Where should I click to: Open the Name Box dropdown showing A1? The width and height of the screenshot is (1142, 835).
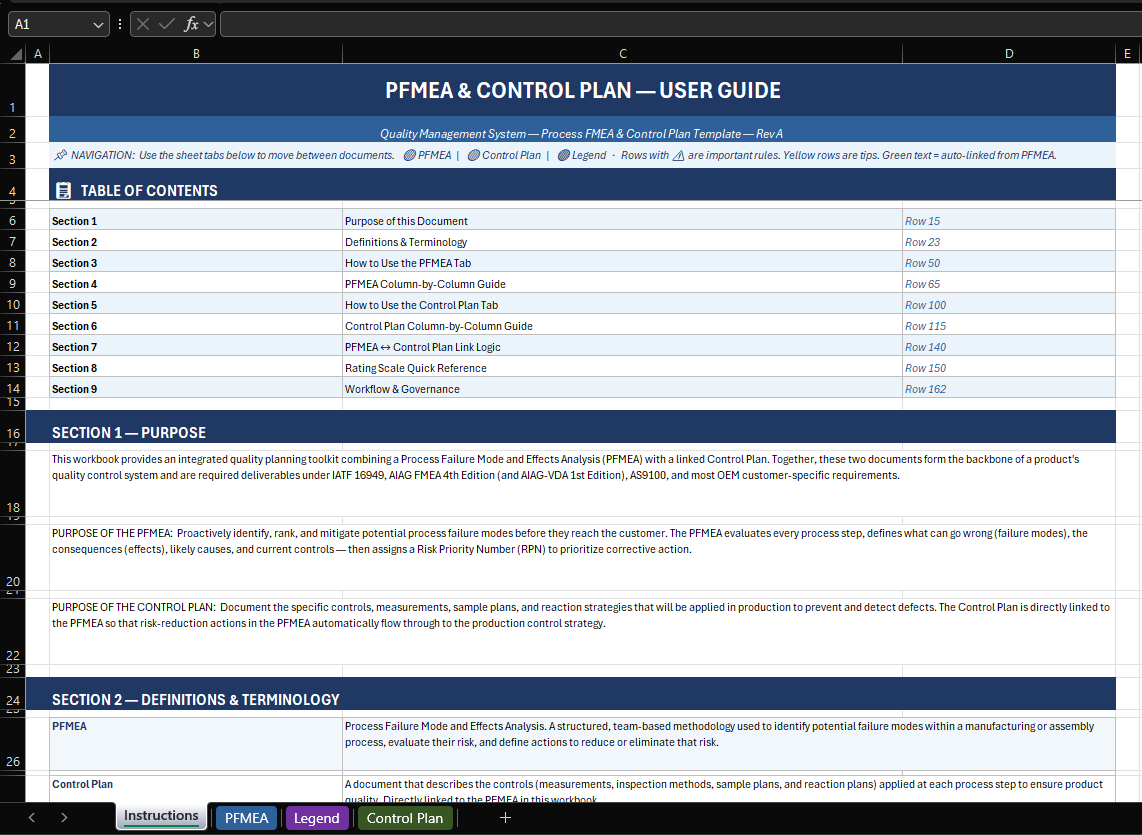click(96, 23)
